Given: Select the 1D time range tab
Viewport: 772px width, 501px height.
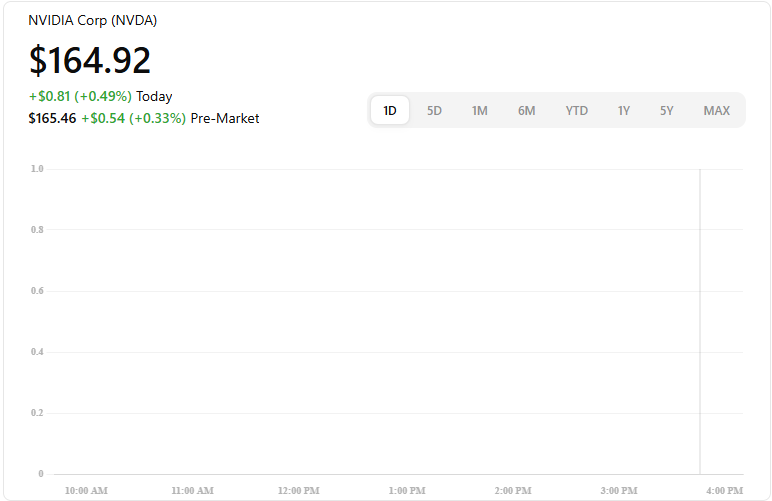Looking at the screenshot, I should [x=389, y=110].
